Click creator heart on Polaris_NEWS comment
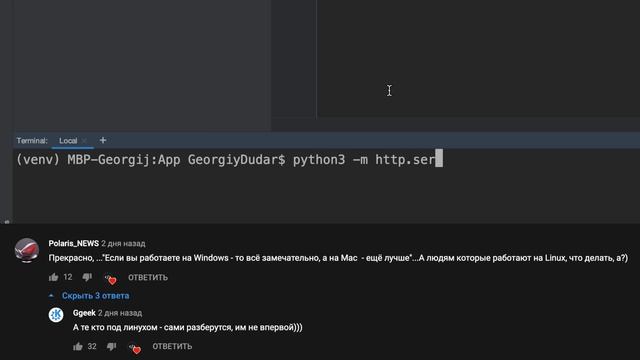 point(110,279)
